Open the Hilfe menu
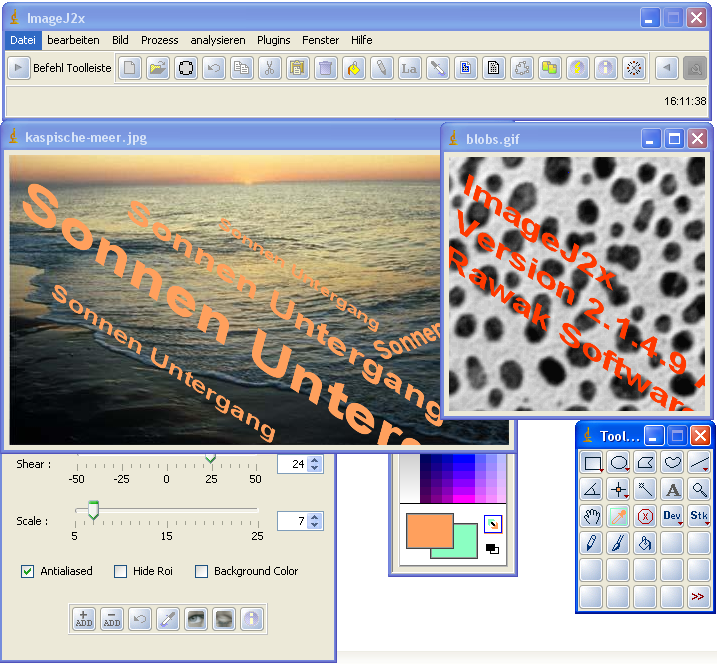Viewport: 717px width, 664px height. (x=362, y=40)
